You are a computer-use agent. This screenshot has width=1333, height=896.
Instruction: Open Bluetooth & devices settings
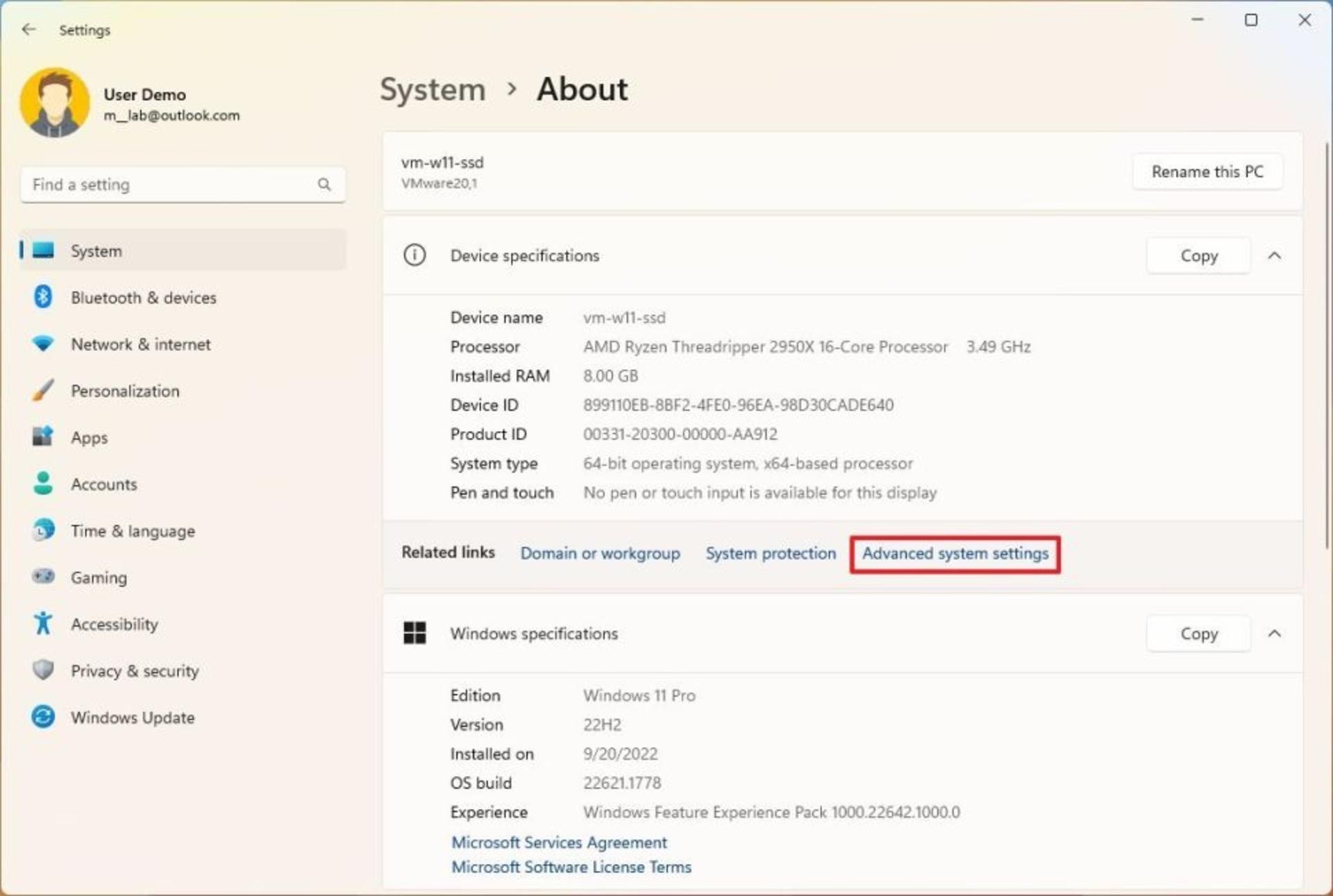pyautogui.click(x=183, y=298)
